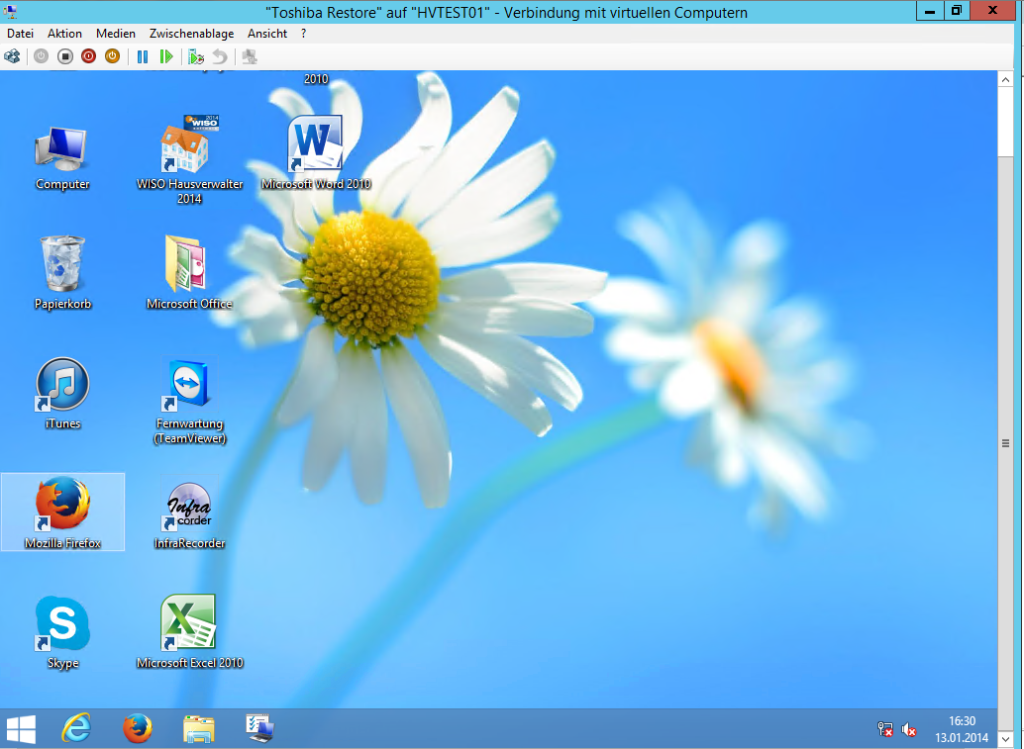Click the scroll down arrow on the vertical scrollbar
This screenshot has width=1024, height=749.
tap(1005, 741)
